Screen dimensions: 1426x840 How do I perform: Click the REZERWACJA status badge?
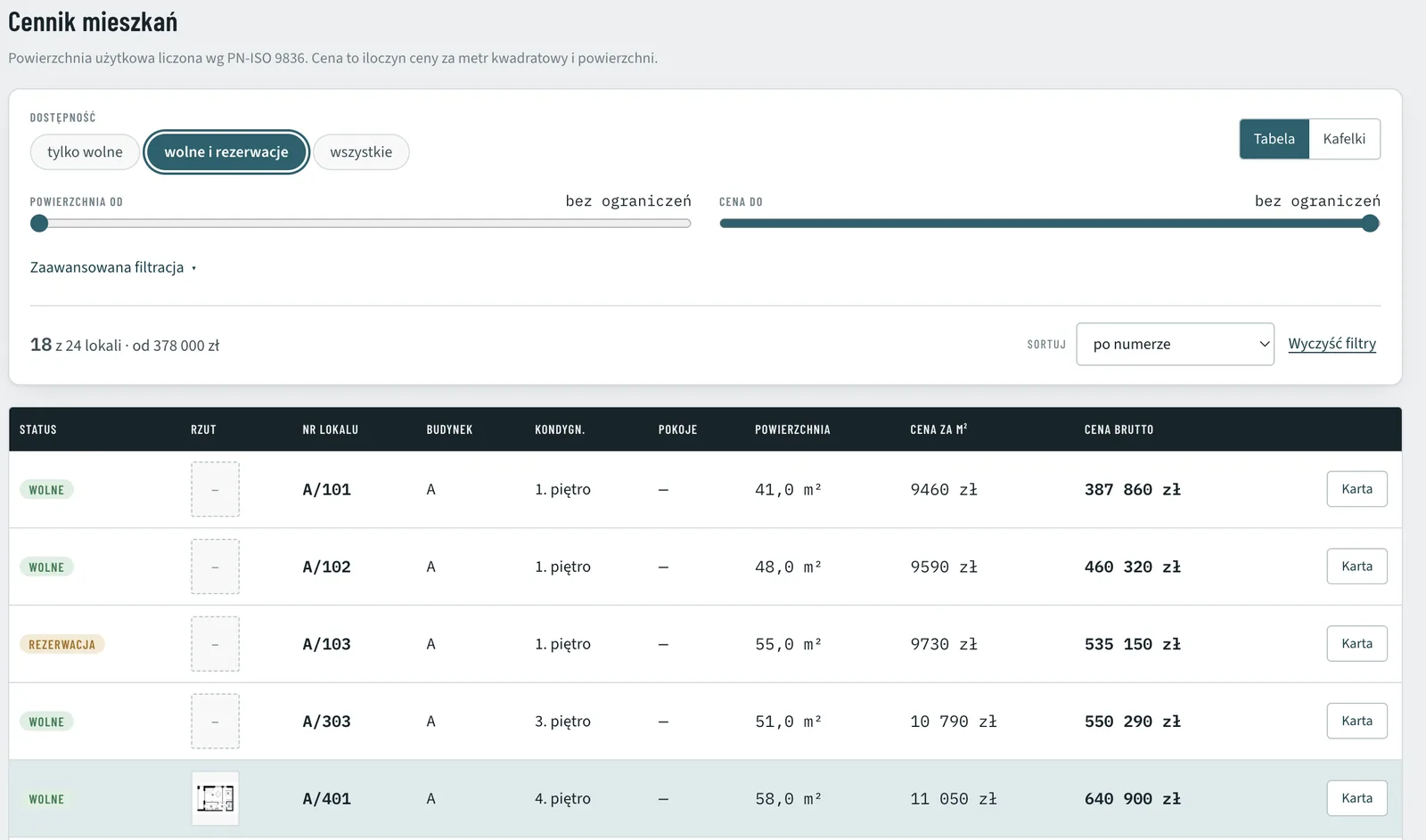coord(61,644)
